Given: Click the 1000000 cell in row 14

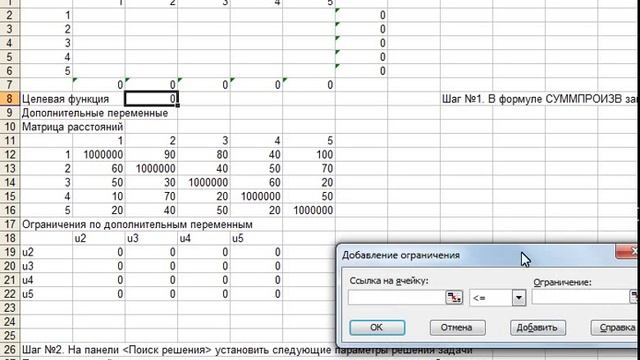Looking at the screenshot, I should [x=204, y=182].
